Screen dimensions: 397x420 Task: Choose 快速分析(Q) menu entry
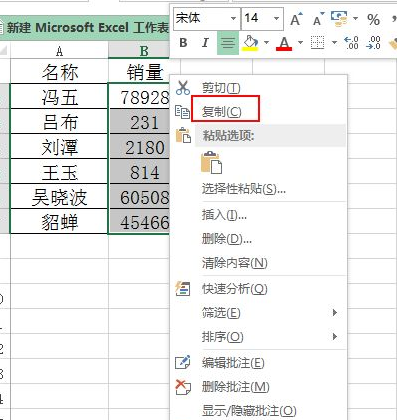[235, 289]
